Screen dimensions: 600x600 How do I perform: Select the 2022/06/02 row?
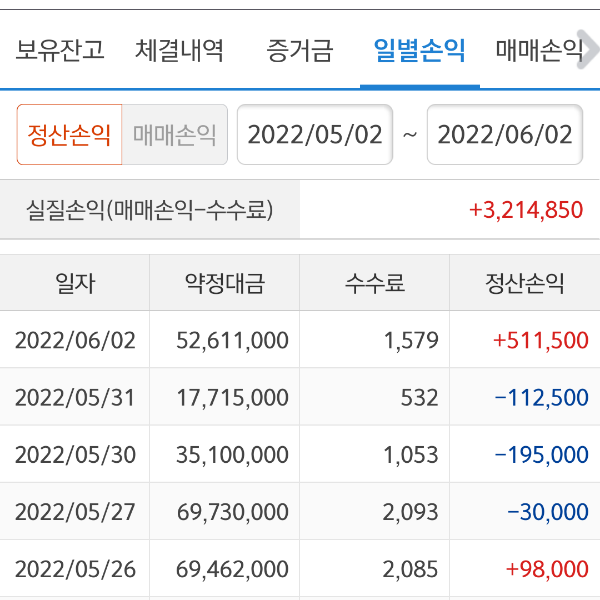tap(75, 340)
